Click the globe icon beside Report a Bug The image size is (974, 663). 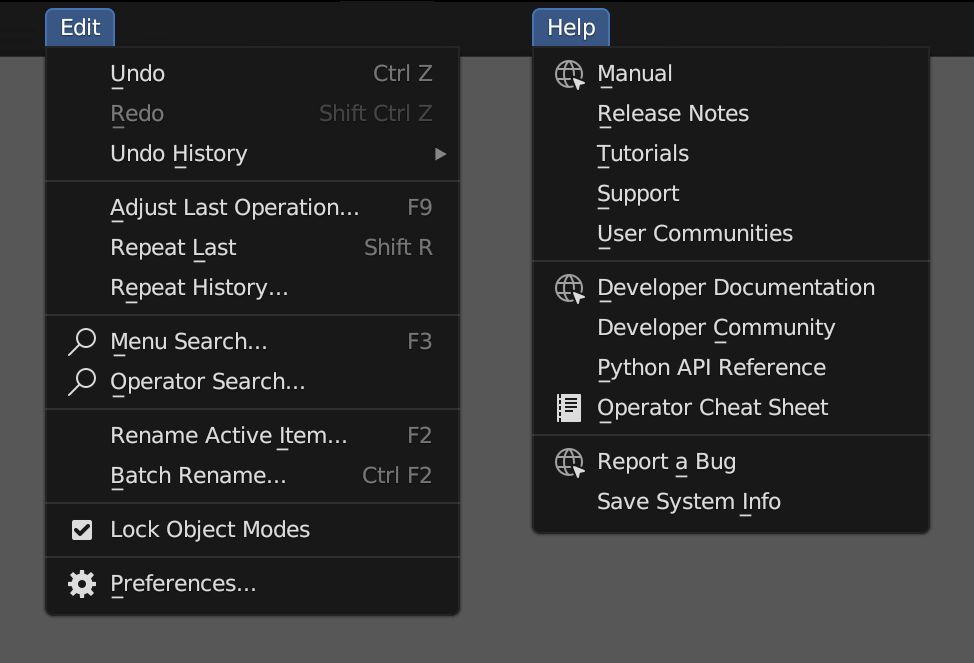[569, 463]
